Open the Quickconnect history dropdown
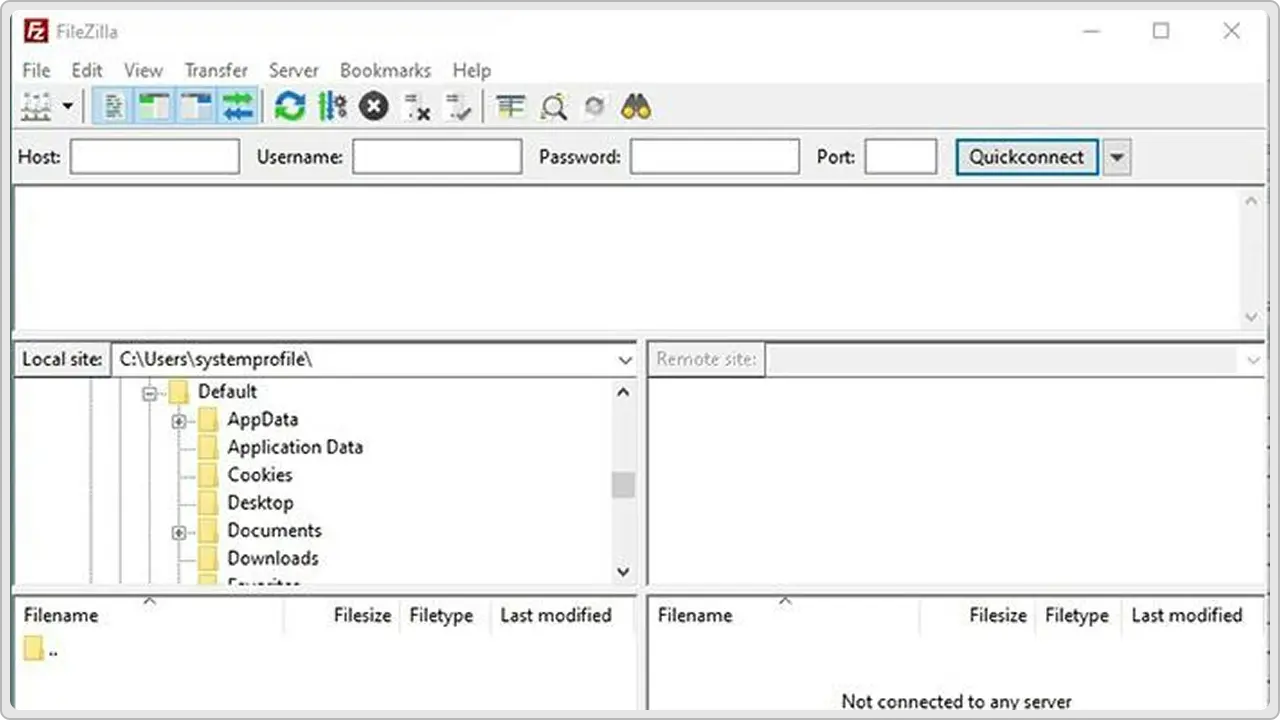This screenshot has width=1280, height=720. click(1118, 158)
